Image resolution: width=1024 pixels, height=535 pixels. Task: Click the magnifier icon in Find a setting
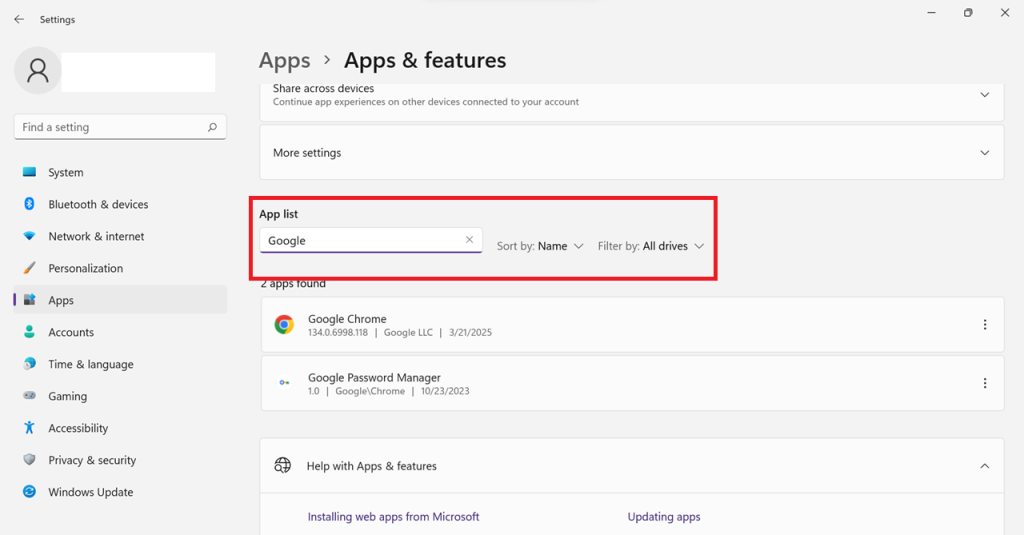(212, 127)
